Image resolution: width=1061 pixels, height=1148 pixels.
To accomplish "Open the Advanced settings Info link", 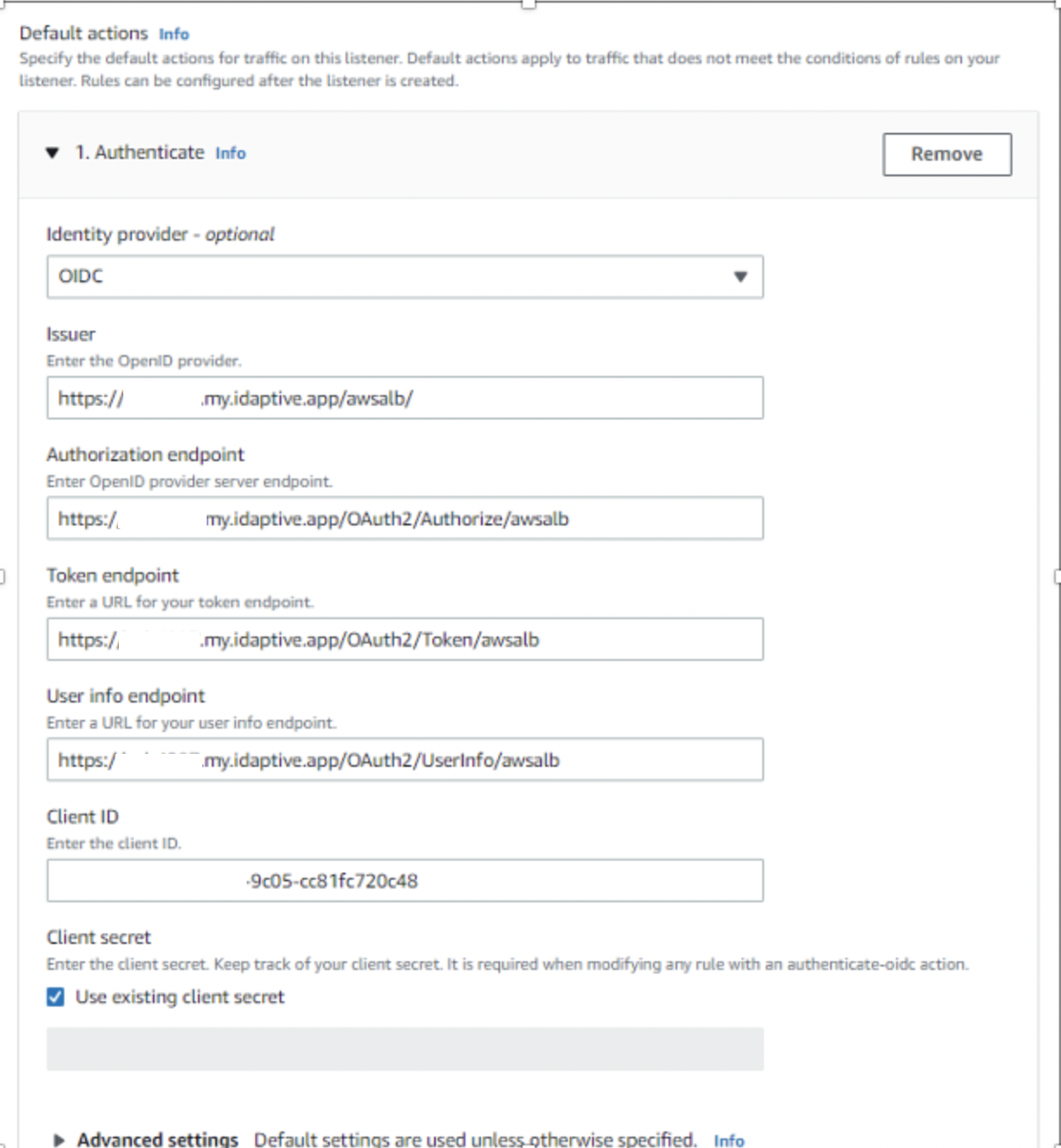I will pyautogui.click(x=730, y=1139).
